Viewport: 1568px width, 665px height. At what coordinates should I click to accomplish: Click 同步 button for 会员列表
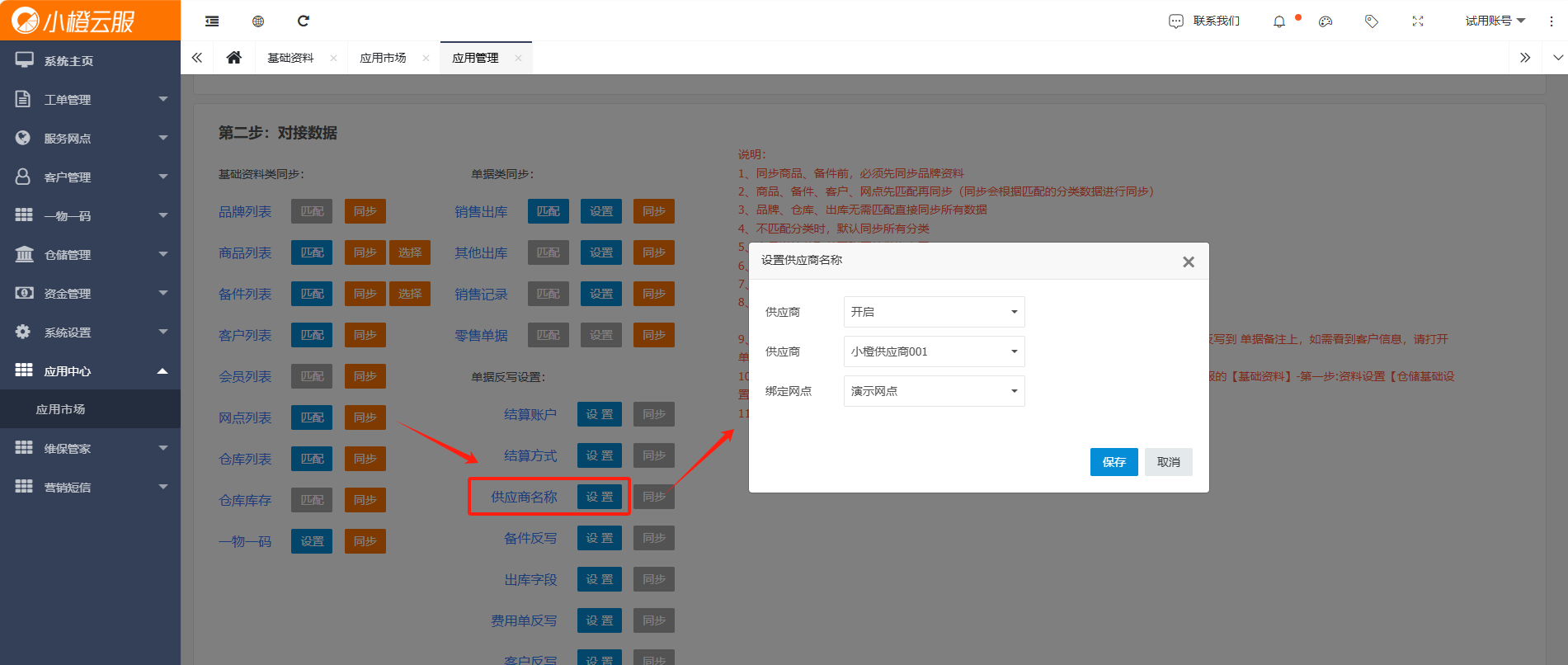tap(365, 376)
